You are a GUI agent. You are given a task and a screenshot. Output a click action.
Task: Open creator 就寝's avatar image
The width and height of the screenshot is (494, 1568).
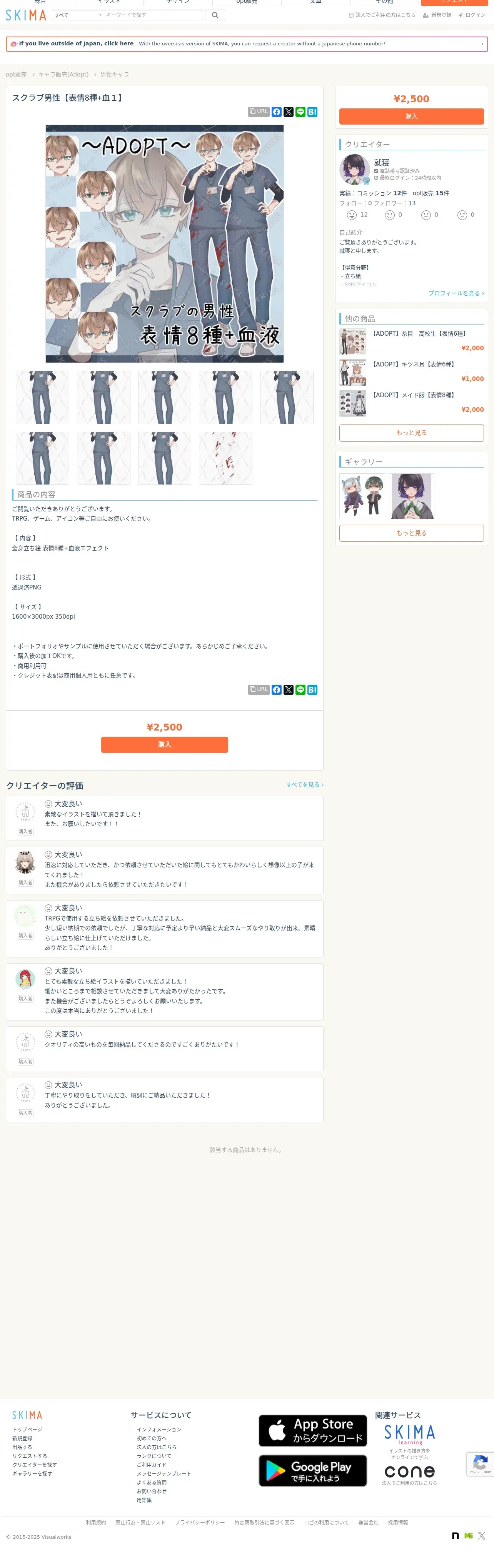pos(354,169)
